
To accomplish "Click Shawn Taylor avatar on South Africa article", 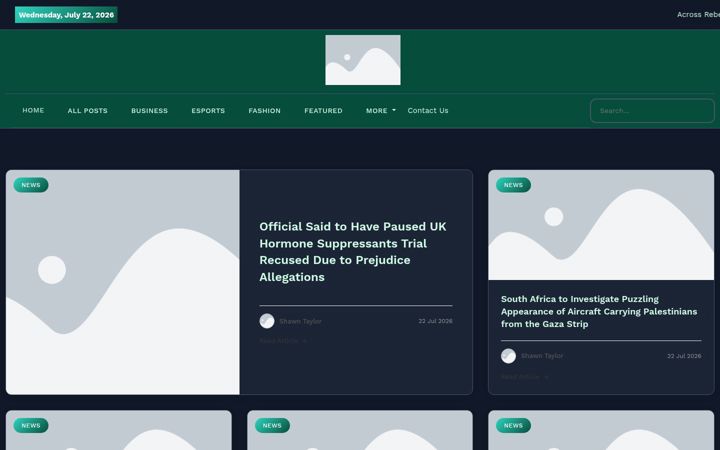I will tap(508, 356).
